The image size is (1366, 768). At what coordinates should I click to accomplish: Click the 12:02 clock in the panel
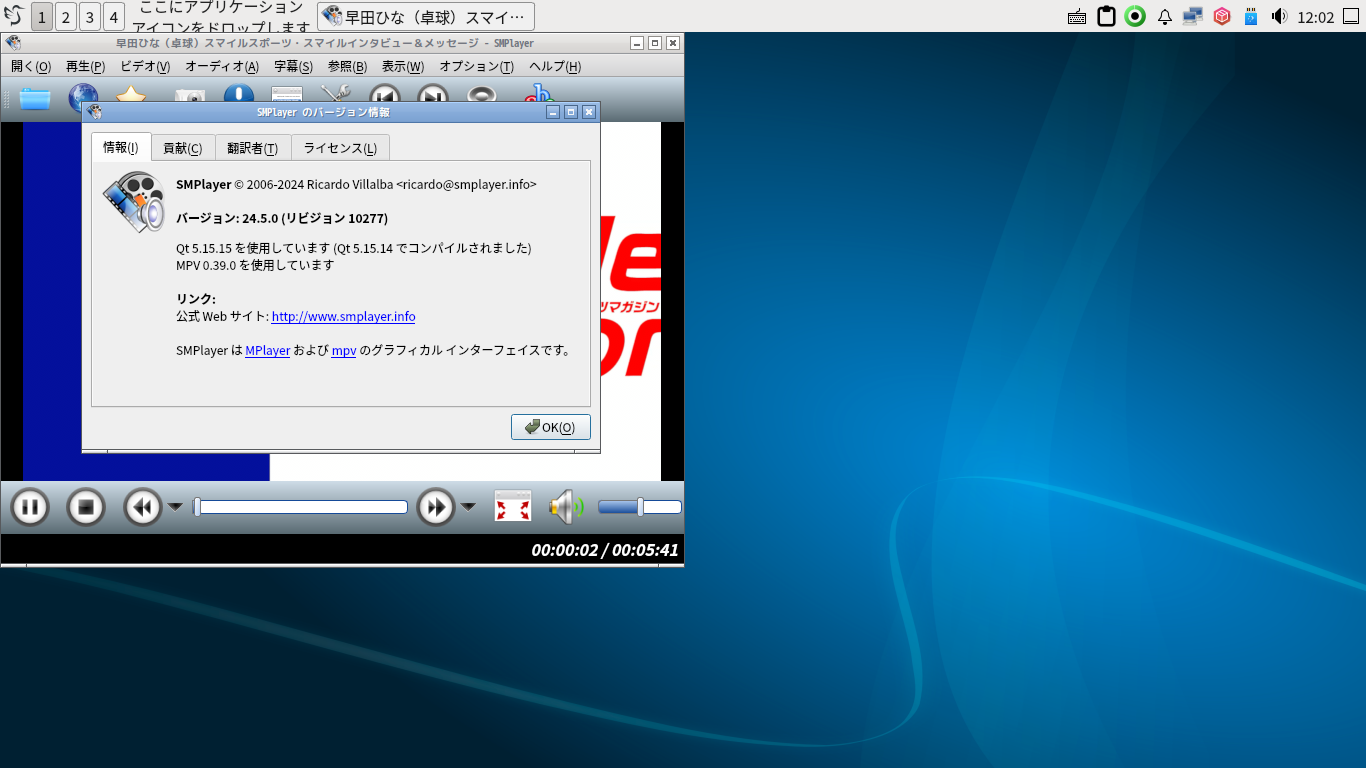pos(1315,17)
